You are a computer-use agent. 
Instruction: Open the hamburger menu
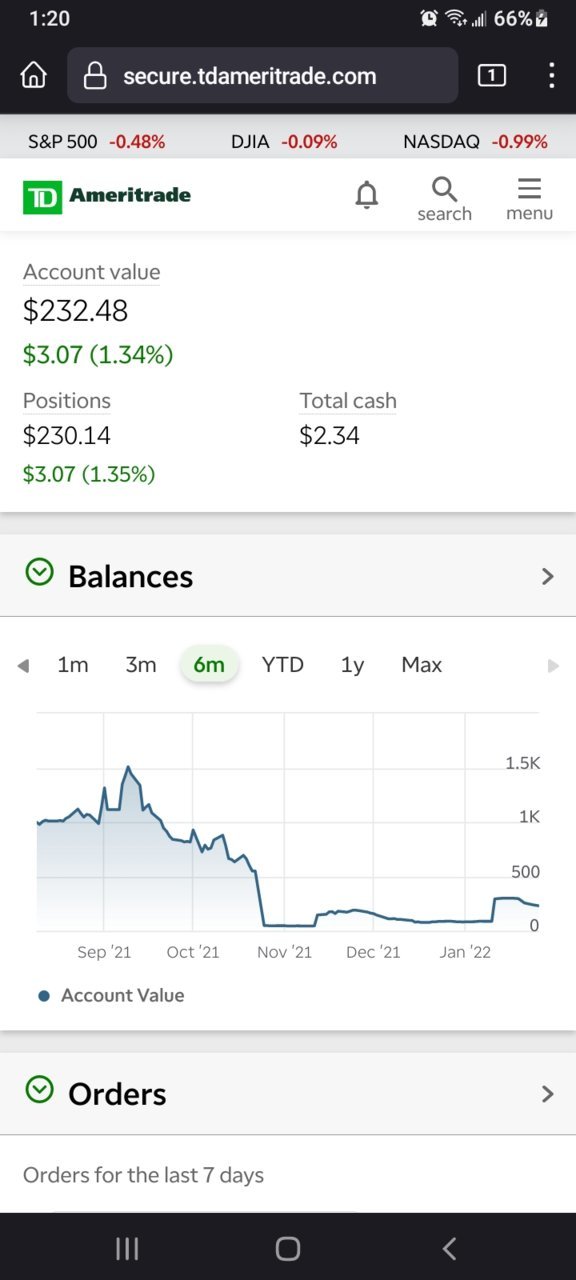coord(529,198)
